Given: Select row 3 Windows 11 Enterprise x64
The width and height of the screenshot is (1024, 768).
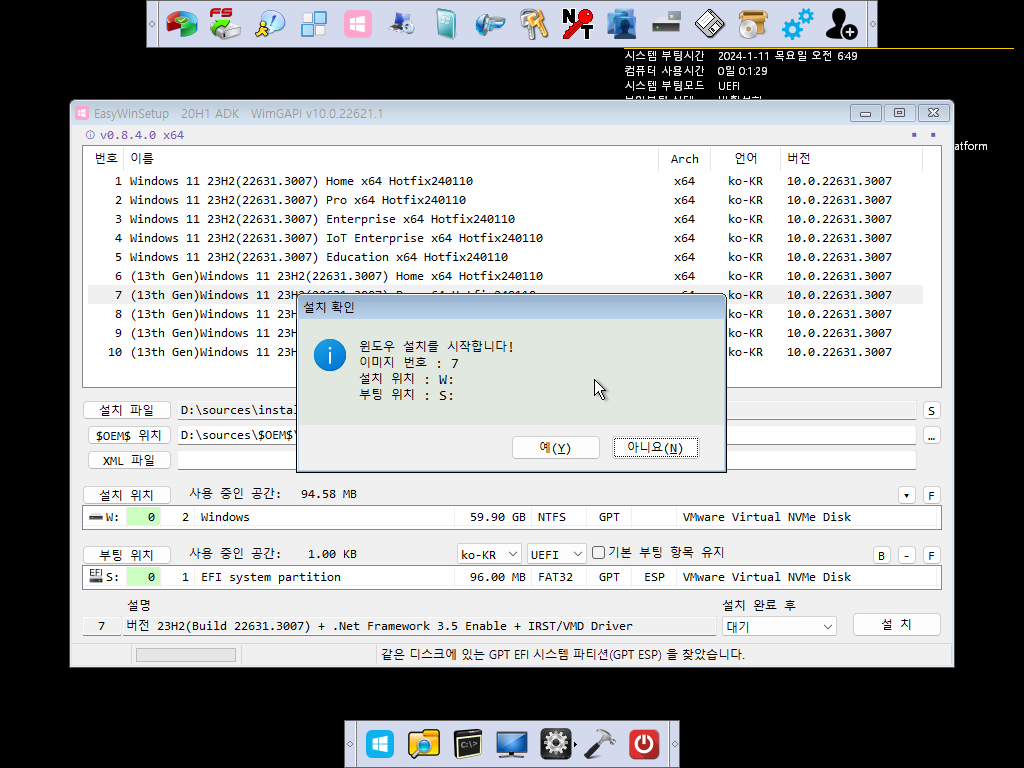Looking at the screenshot, I should click(505, 219).
